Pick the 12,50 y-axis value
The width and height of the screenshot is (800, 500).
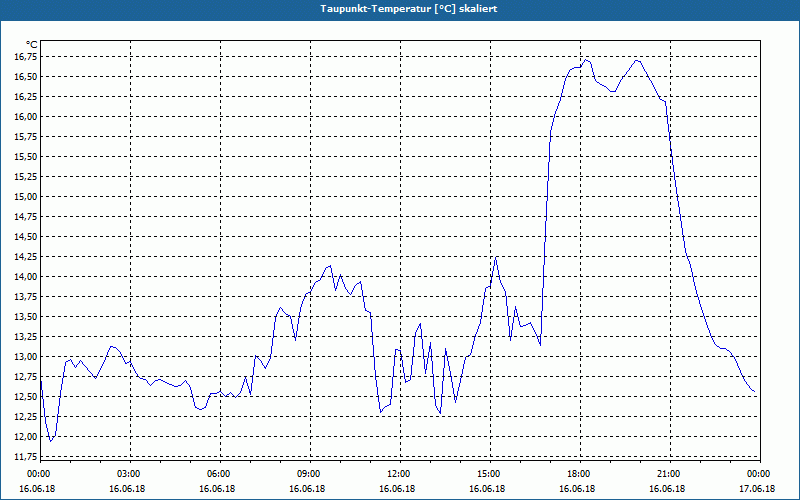[26, 396]
